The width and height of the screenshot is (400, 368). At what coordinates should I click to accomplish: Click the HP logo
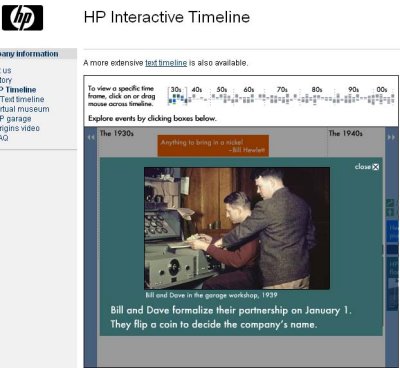22,18
